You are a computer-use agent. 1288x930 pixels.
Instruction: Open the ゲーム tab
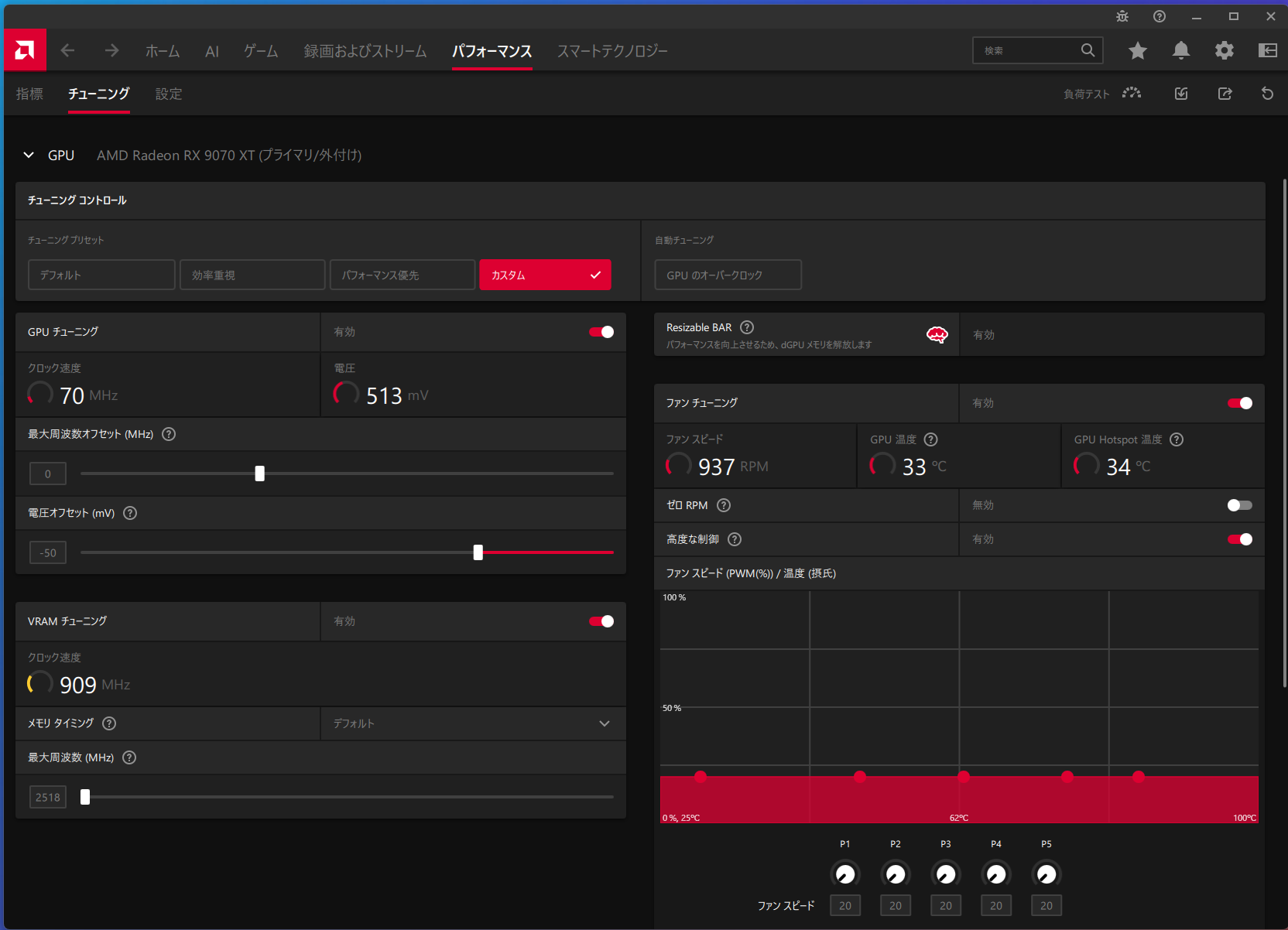coord(261,51)
